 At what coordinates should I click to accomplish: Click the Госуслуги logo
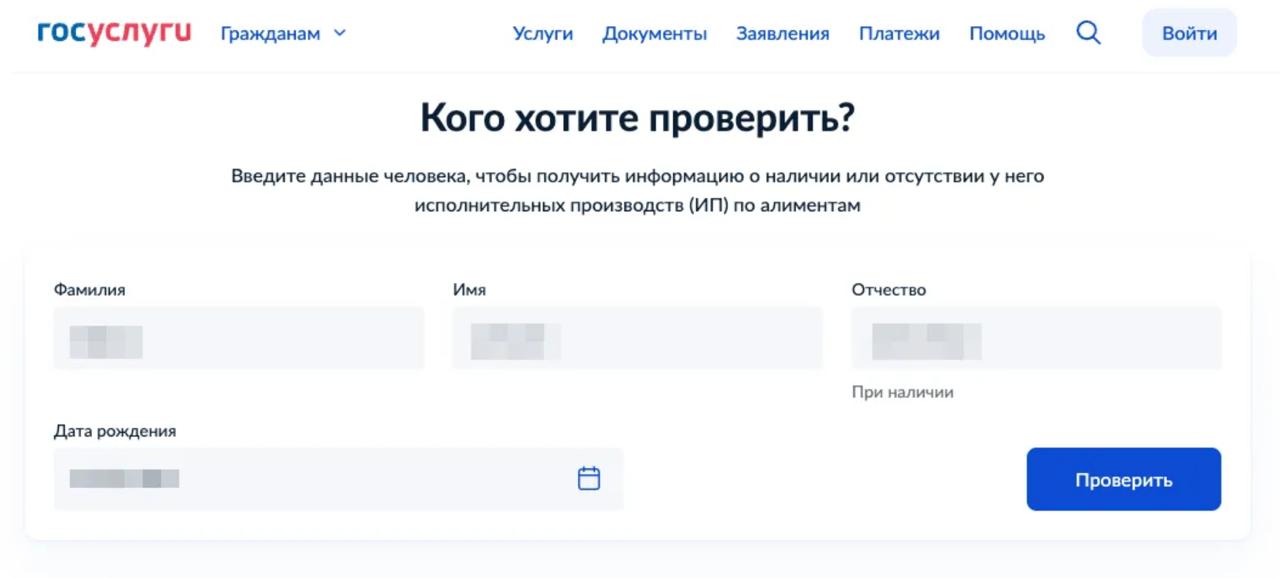click(x=114, y=33)
